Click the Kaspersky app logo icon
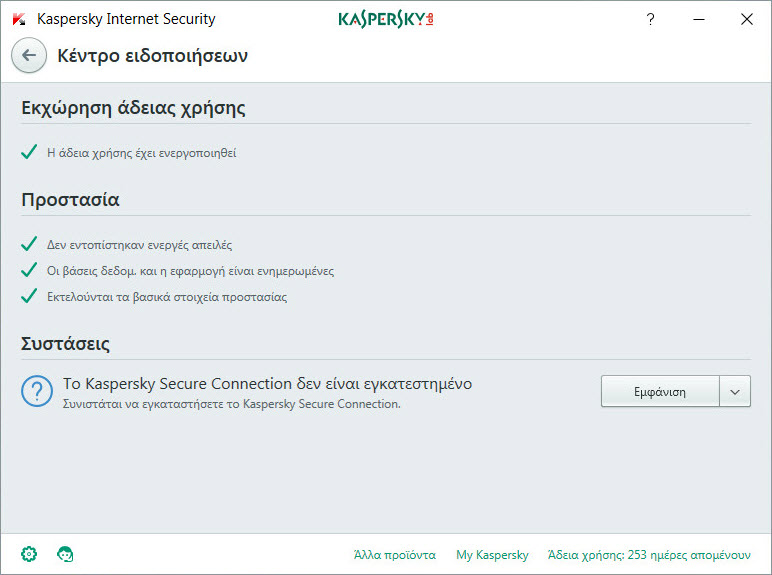Screen dimensions: 772x575 (x=19, y=19)
